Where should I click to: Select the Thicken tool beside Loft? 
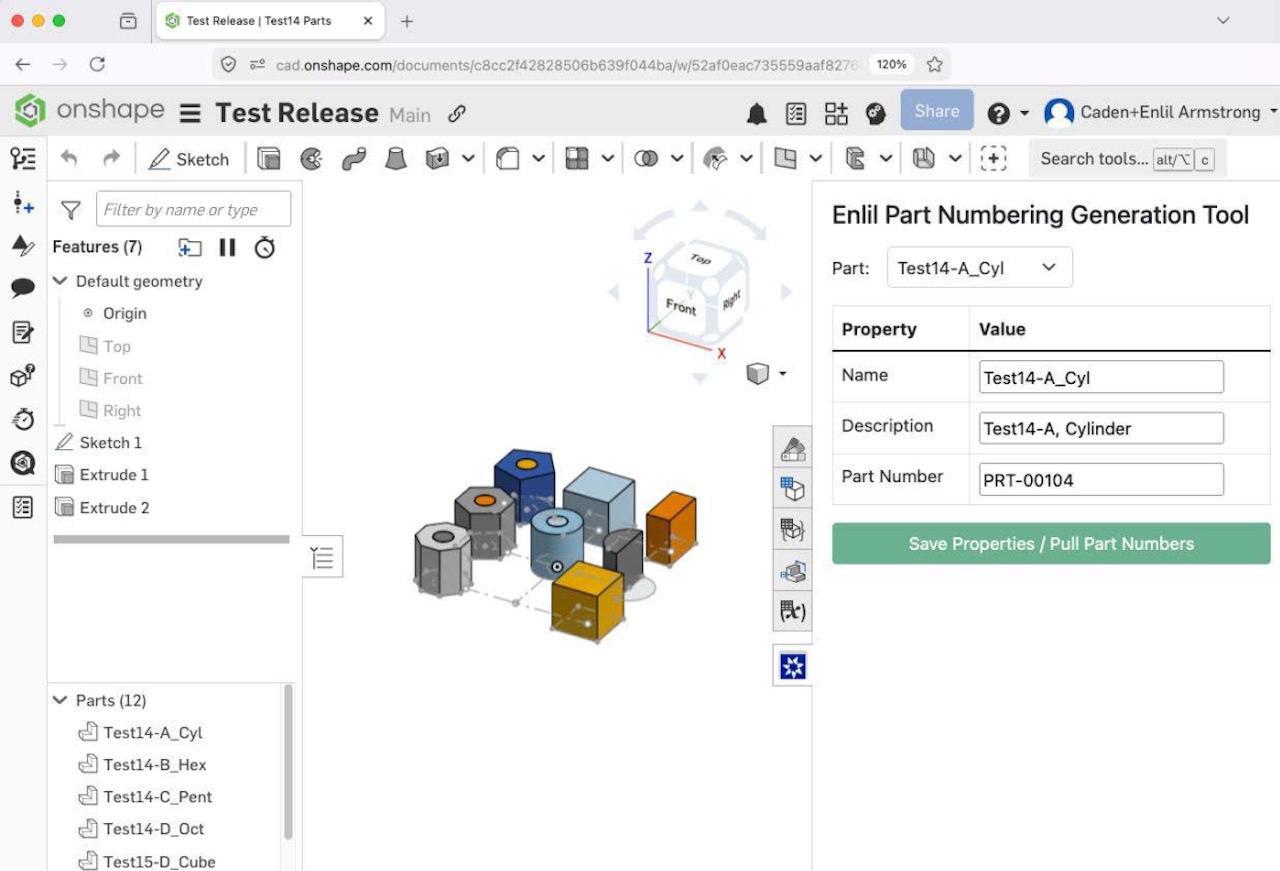point(437,158)
